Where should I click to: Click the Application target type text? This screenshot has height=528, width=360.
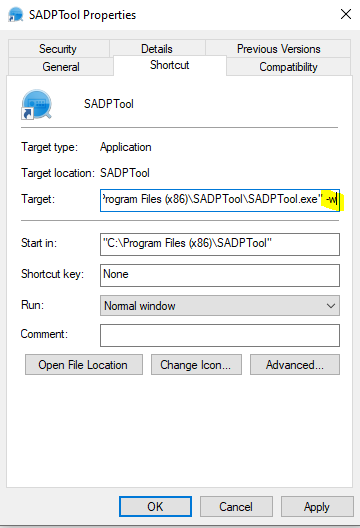coord(126,147)
